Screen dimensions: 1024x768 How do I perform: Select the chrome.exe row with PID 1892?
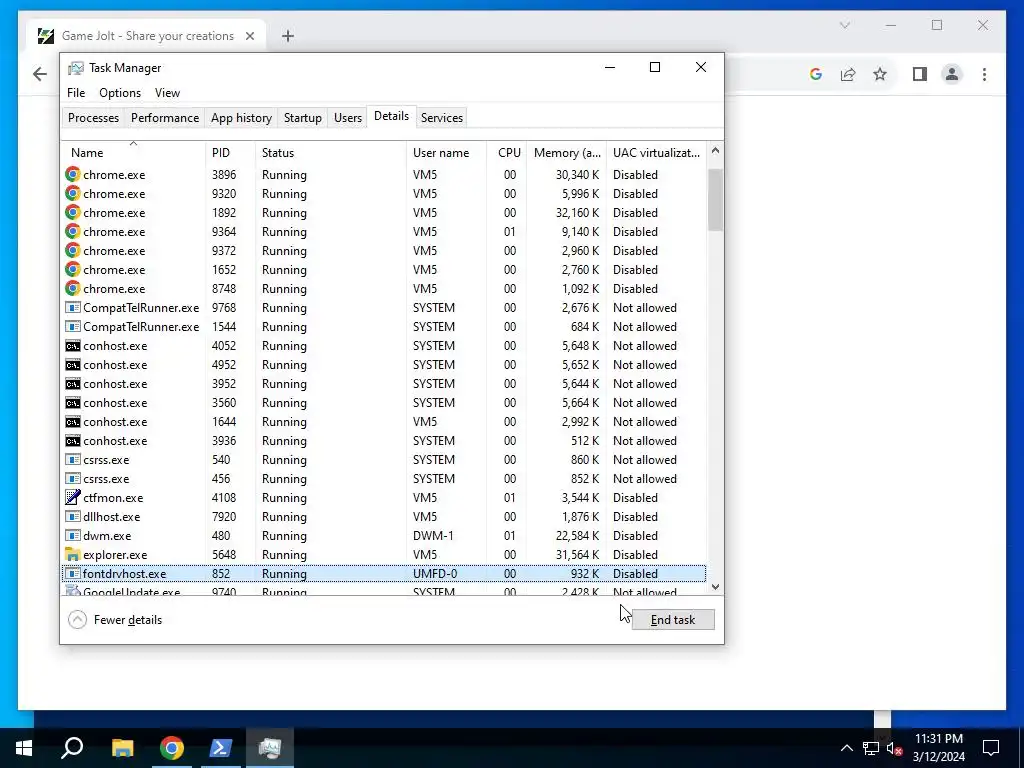[384, 212]
